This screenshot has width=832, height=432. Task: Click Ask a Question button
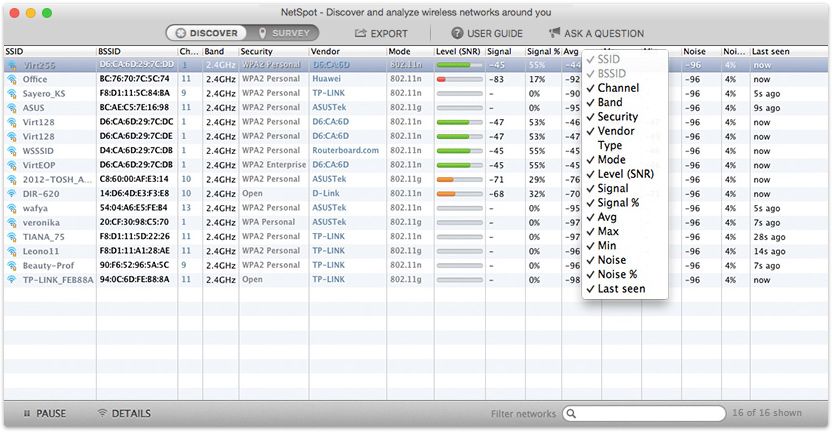pyautogui.click(x=596, y=33)
